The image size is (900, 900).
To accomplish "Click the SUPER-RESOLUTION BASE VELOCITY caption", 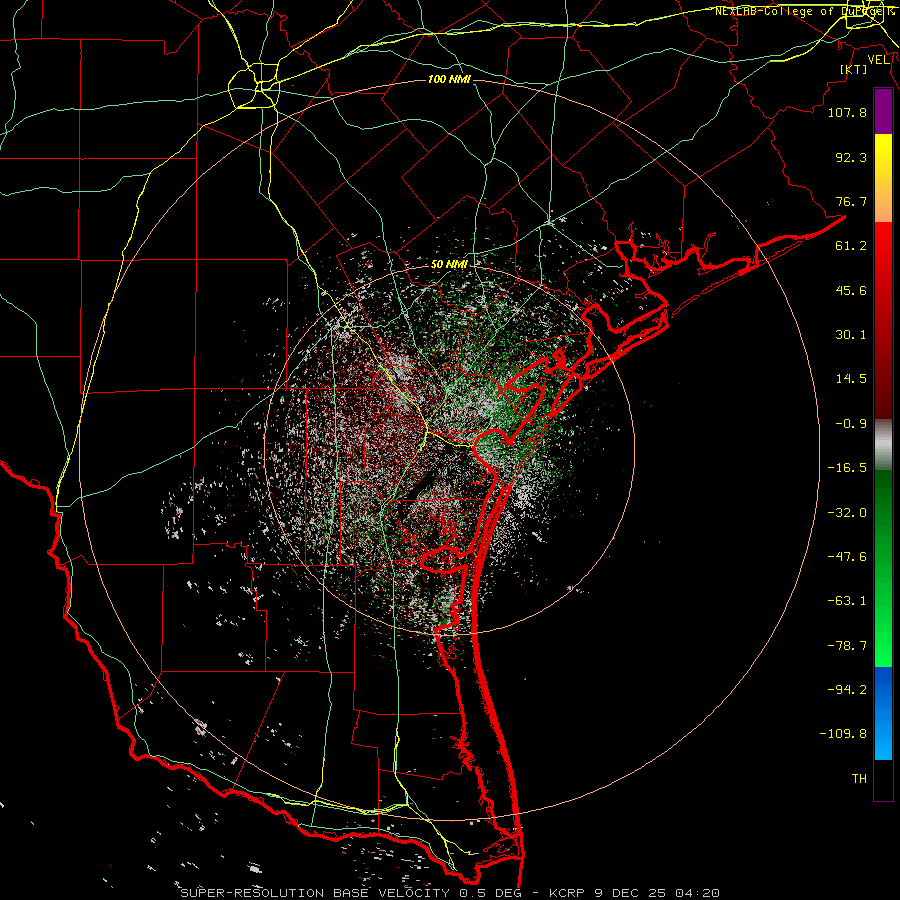I will 315,893.
